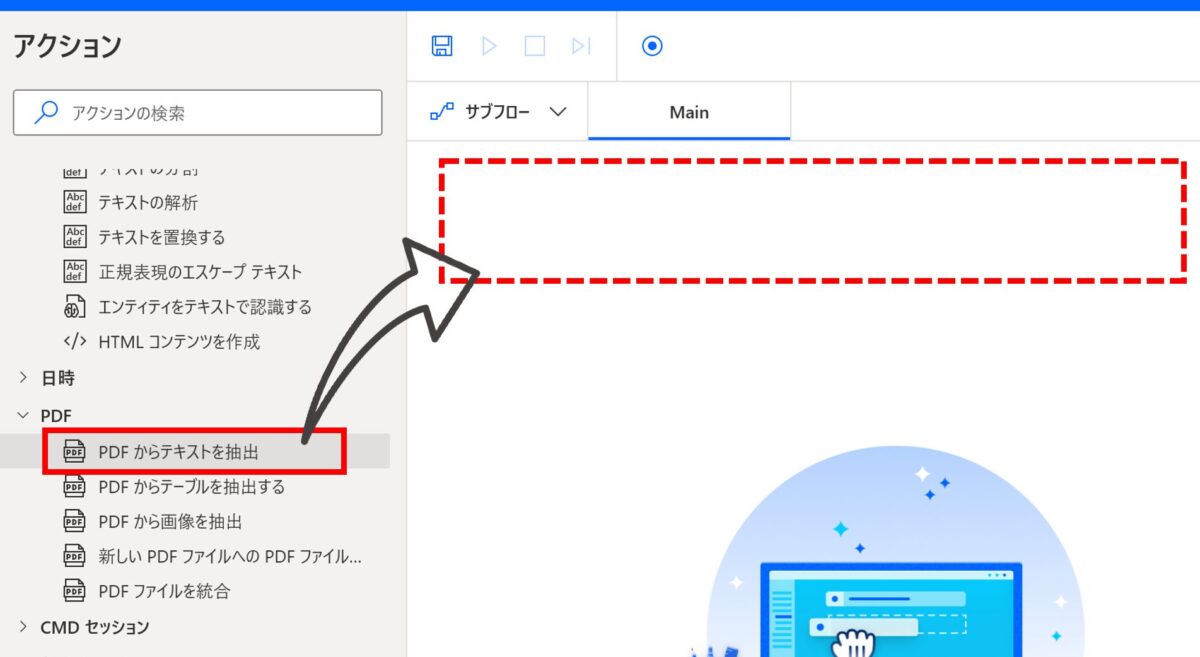Click the Run next action icon
Image resolution: width=1200 pixels, height=657 pixels.
tap(580, 46)
